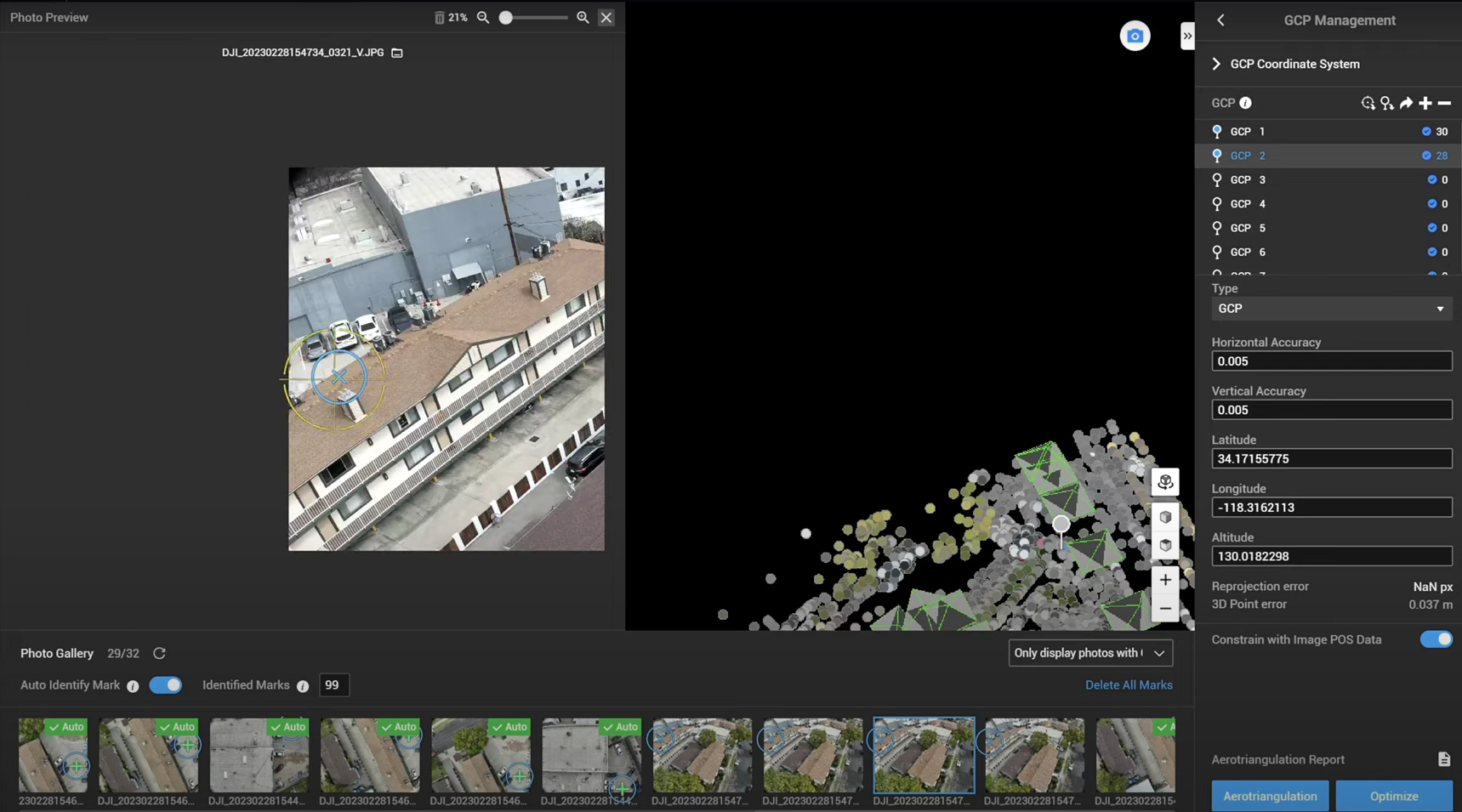Viewport: 1462px width, 812px height.
Task: Add a new GCP with plus icon
Action: click(1425, 103)
